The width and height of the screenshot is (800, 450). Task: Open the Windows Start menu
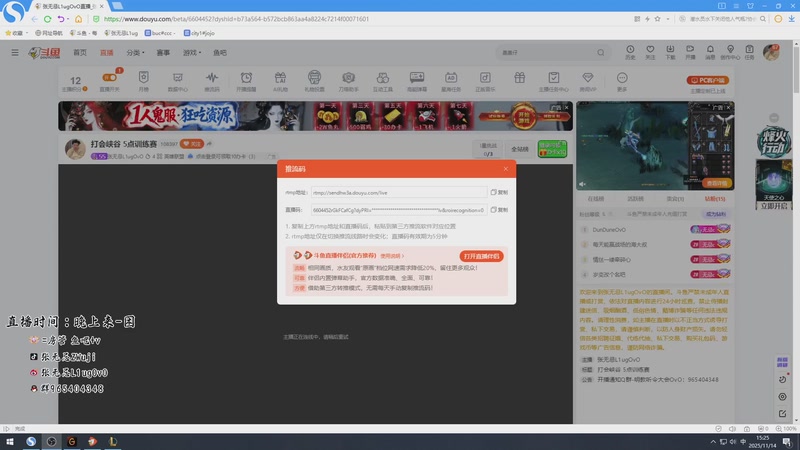pos(10,441)
